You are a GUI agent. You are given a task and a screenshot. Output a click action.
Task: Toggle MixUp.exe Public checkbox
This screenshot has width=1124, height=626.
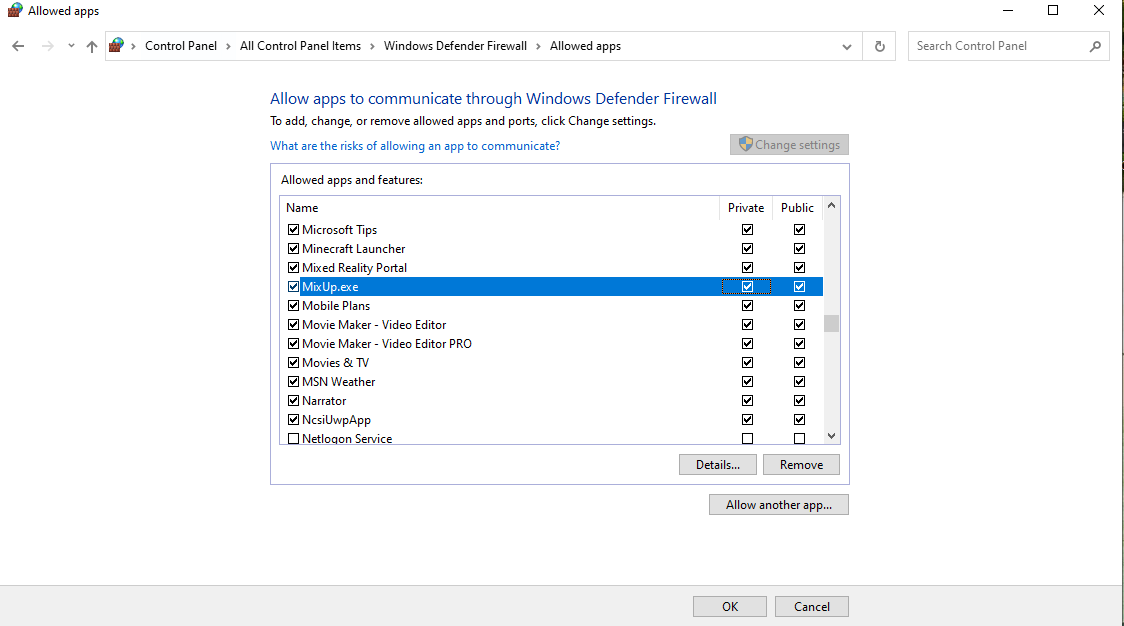pos(799,287)
